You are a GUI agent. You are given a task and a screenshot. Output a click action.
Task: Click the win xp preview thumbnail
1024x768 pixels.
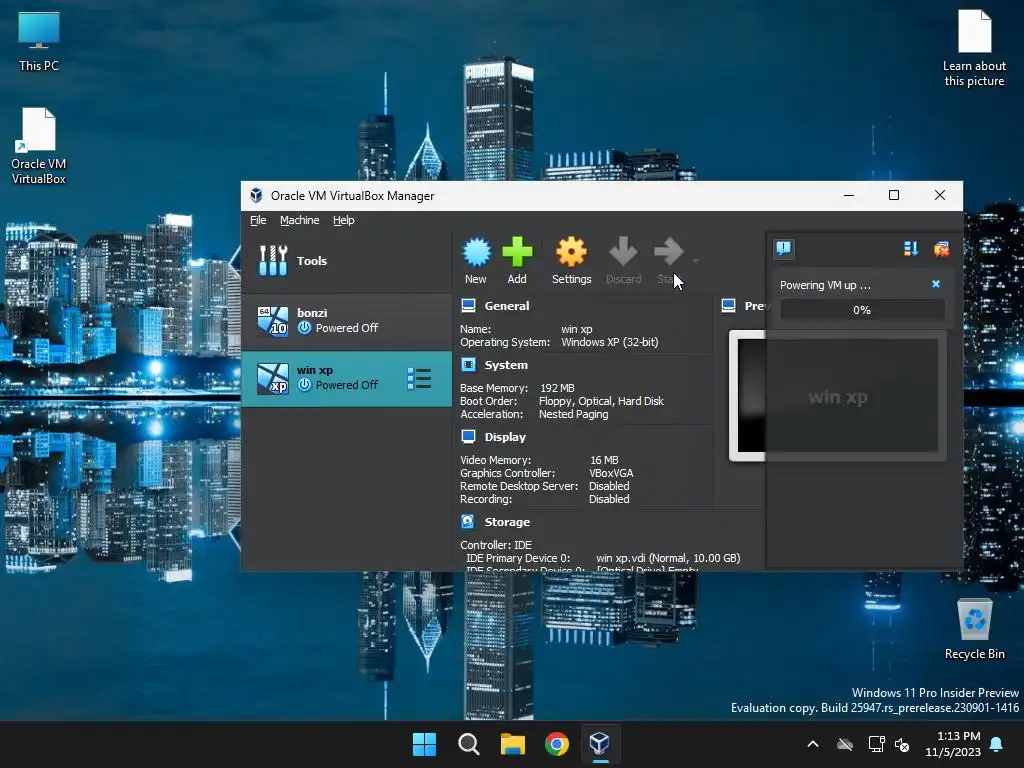[837, 396]
